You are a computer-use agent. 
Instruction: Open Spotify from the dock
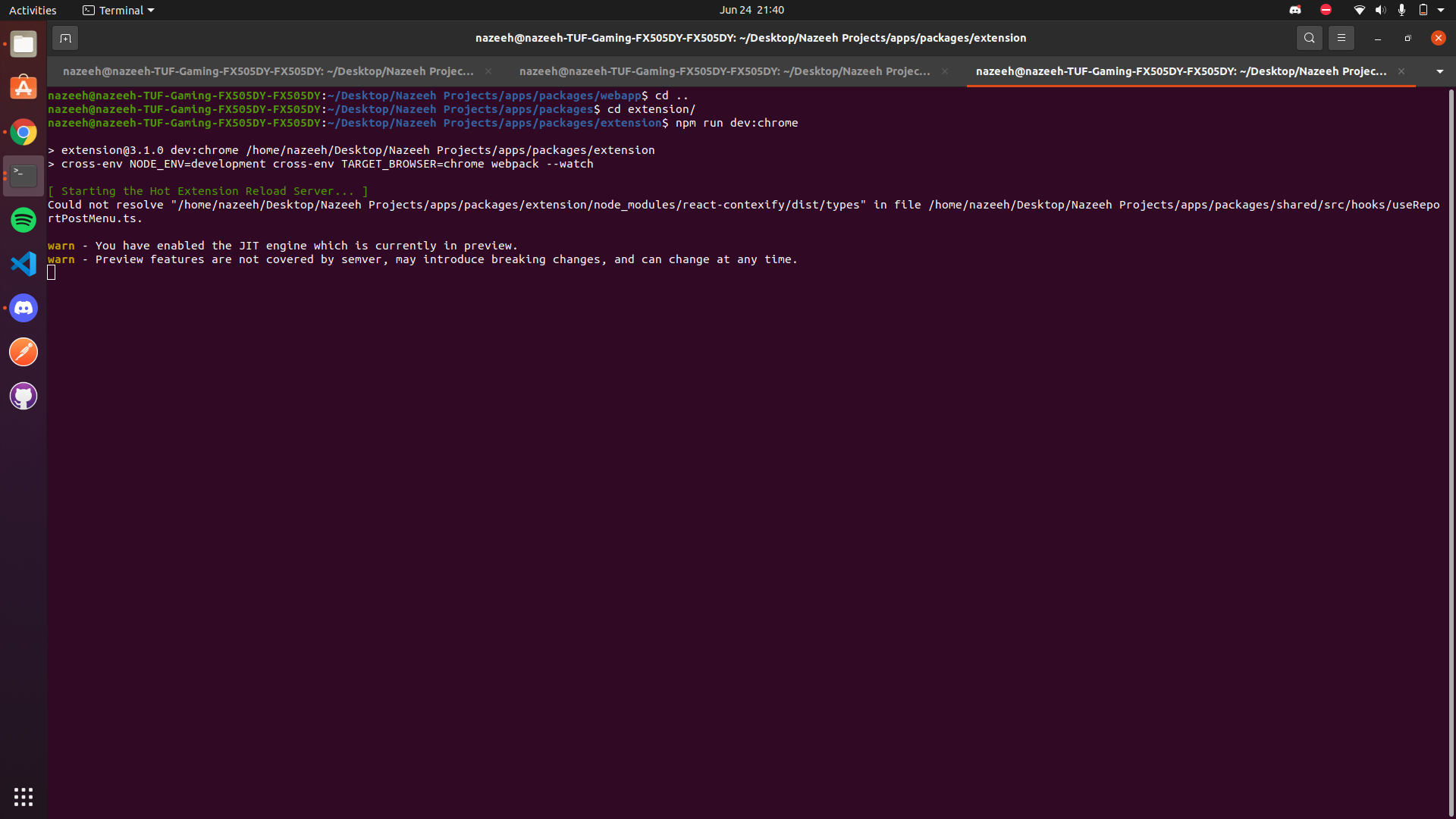[24, 220]
